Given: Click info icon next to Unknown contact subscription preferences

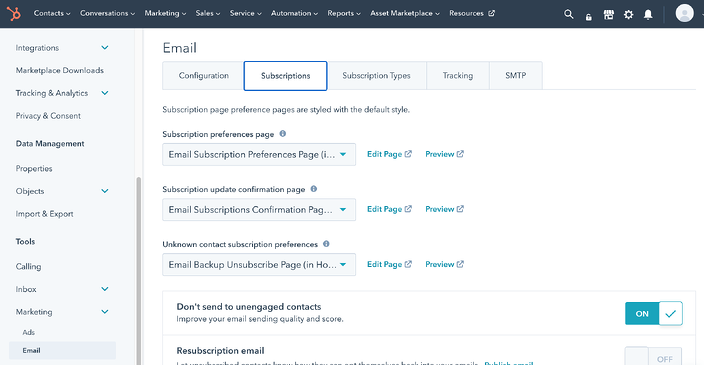Looking at the screenshot, I should (326, 244).
